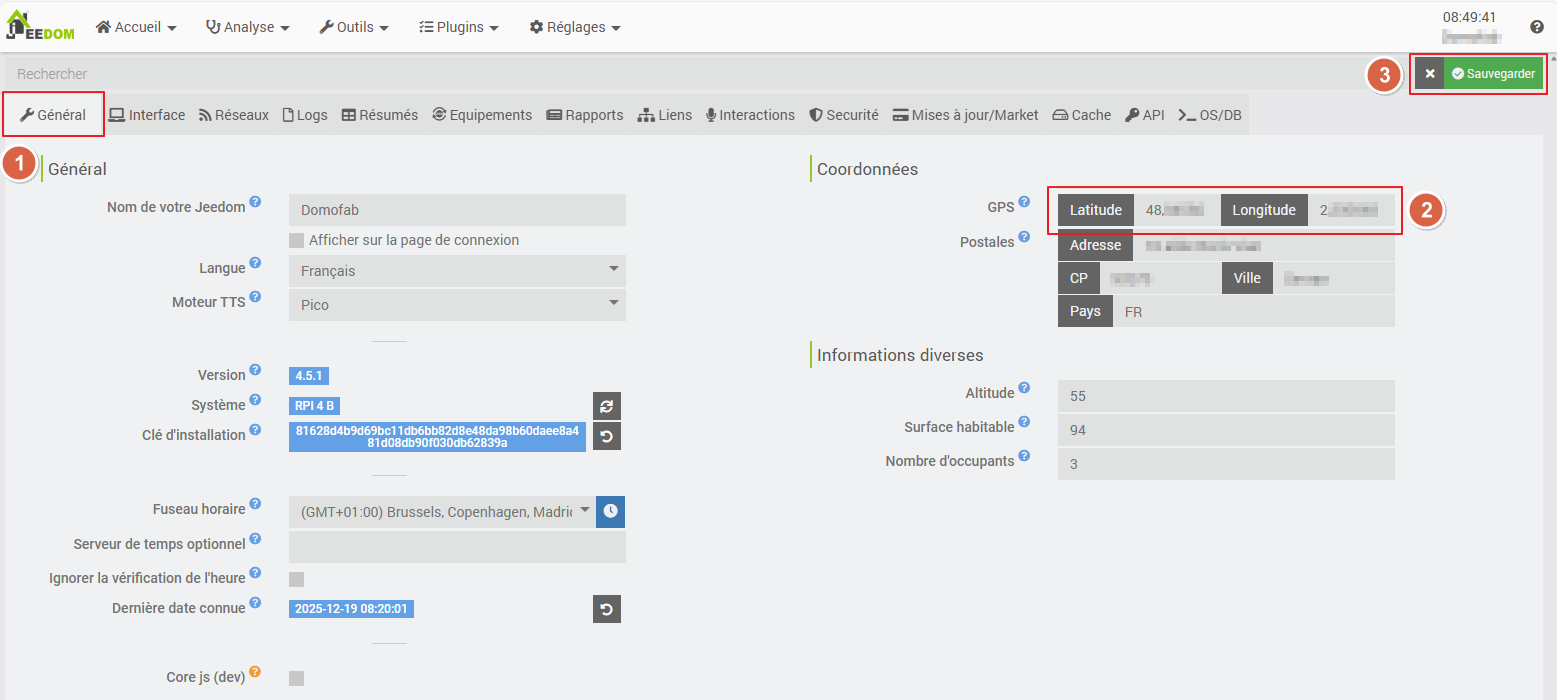Click the Nom de votre Jeedom field
This screenshot has width=1557, height=700.
457,210
